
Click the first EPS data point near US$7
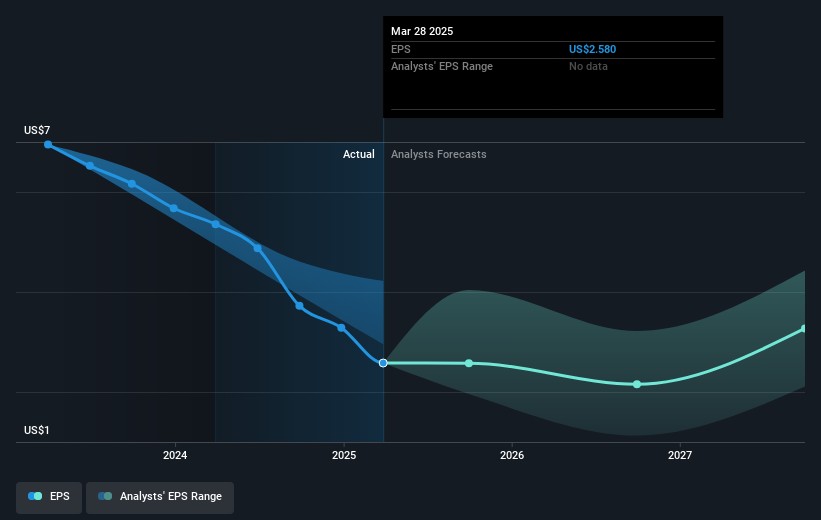tap(48, 144)
